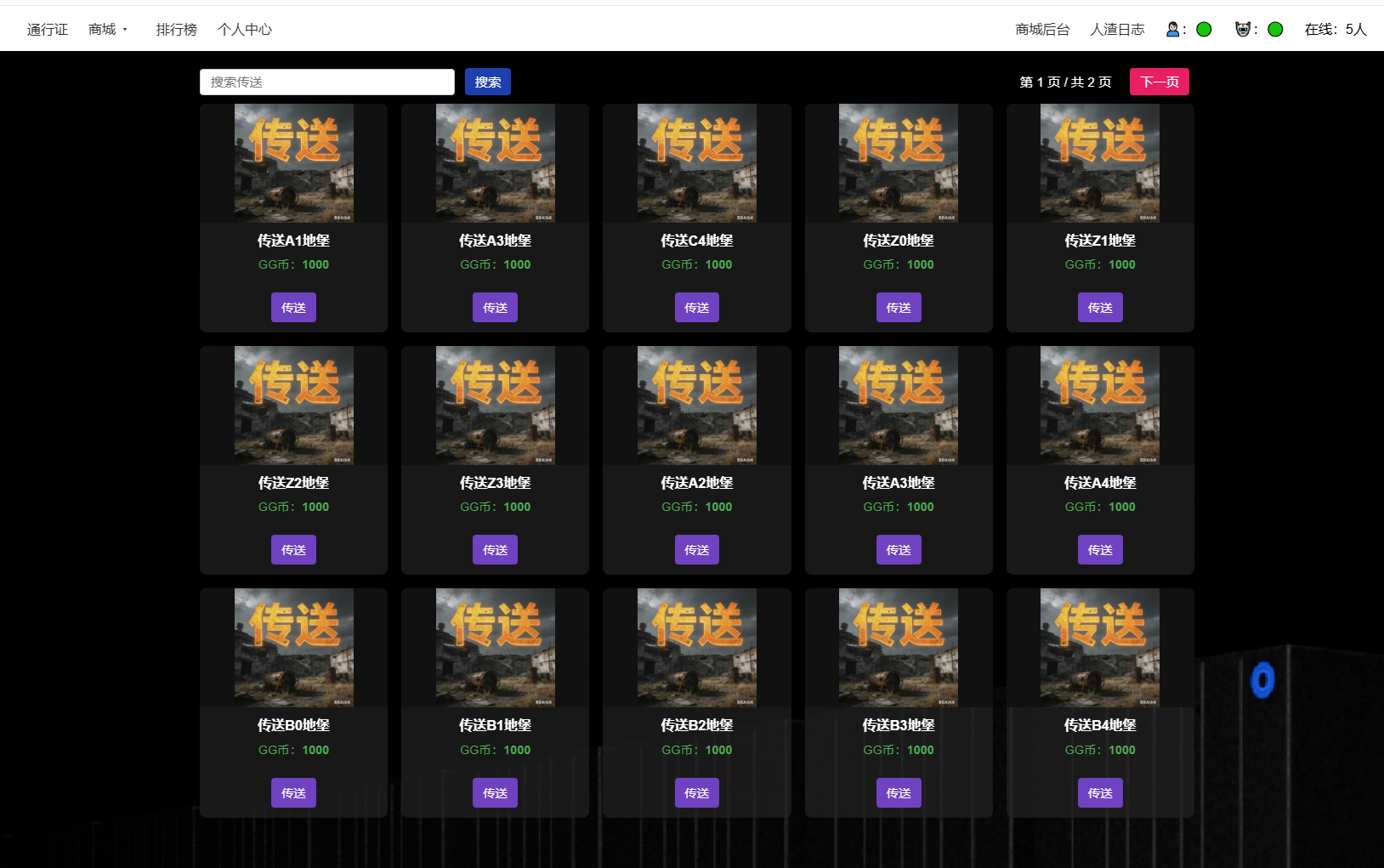Click 传送 button under 传送B0地堡
Image resolution: width=1384 pixels, height=868 pixels.
click(293, 793)
